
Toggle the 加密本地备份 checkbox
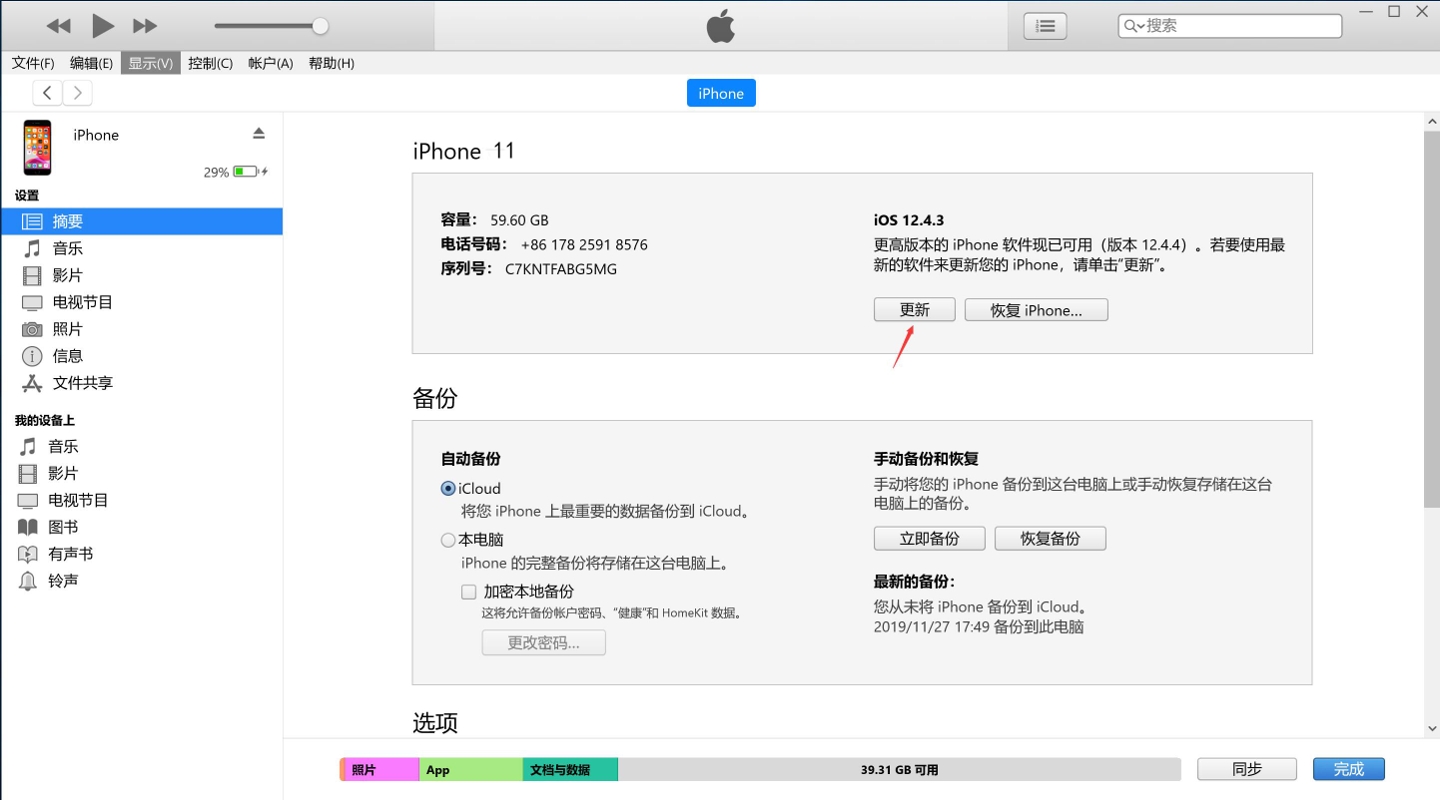point(469,592)
